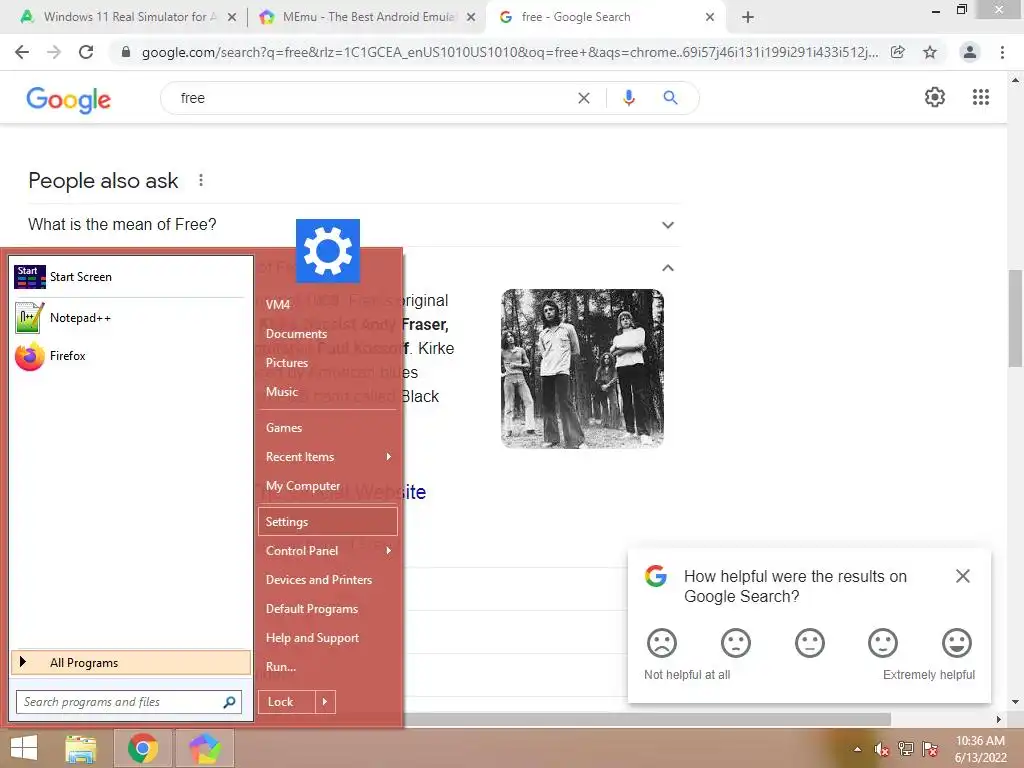
Task: Click muted volume tray icon
Action: (x=882, y=749)
